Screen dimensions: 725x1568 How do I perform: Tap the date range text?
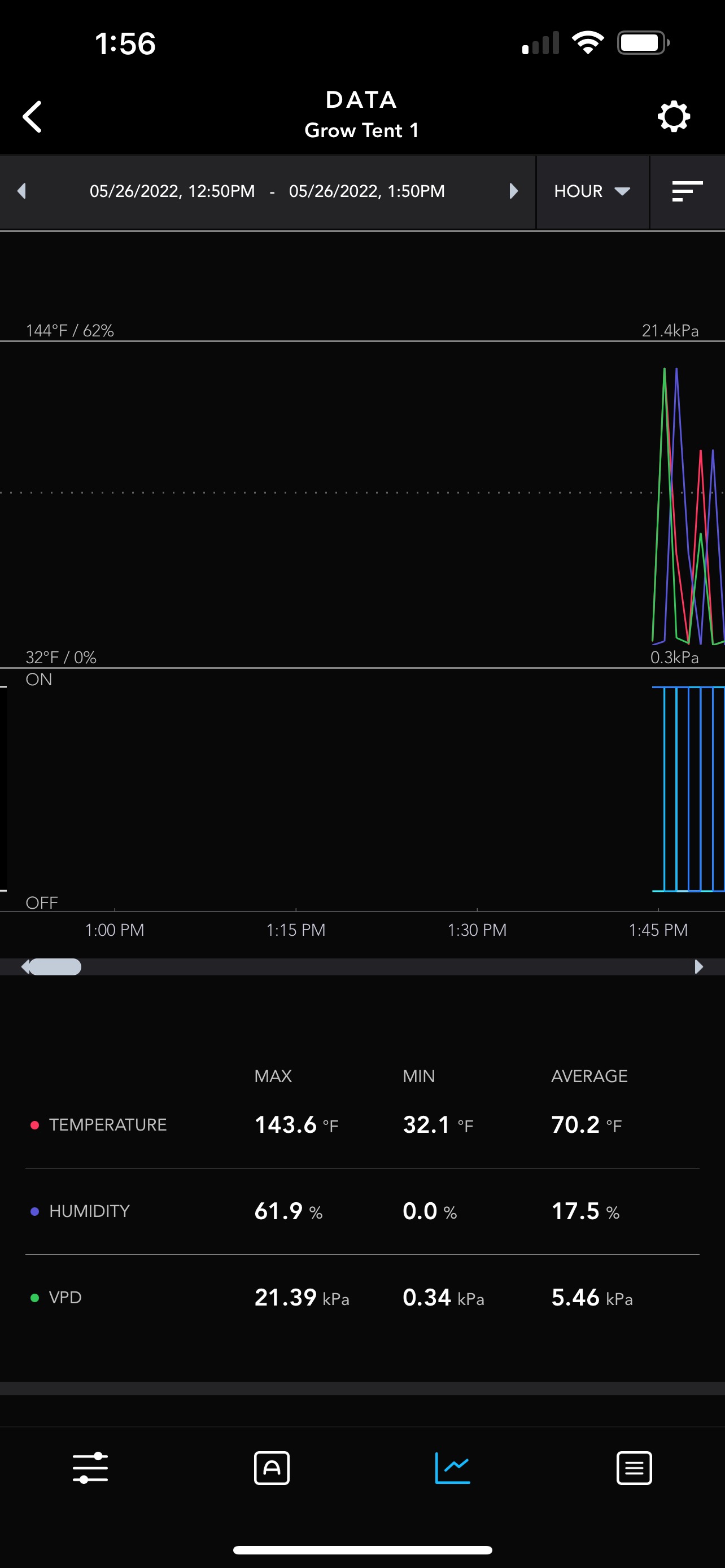267,191
